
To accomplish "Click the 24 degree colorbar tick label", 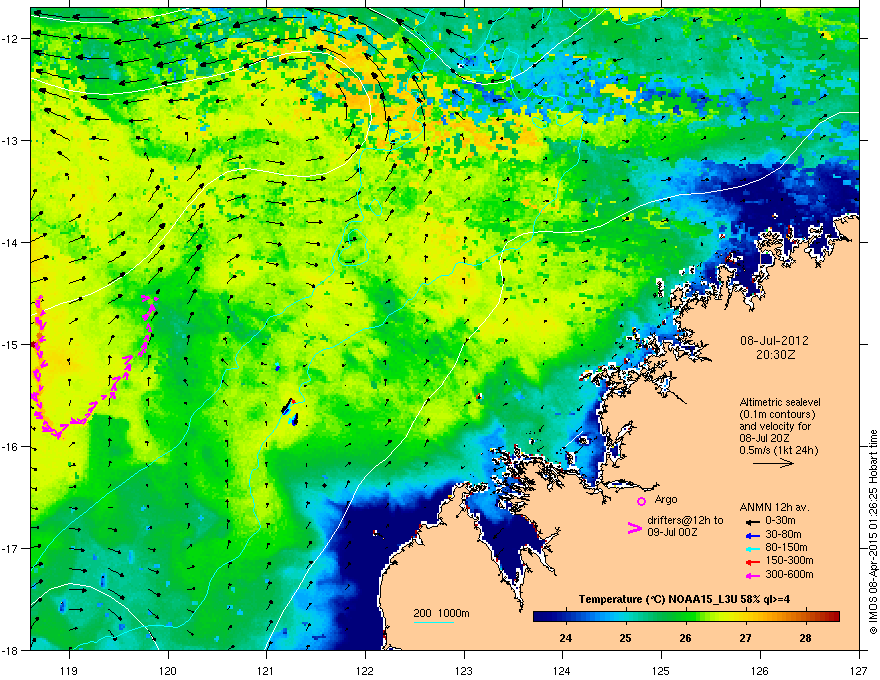I will pos(566,638).
